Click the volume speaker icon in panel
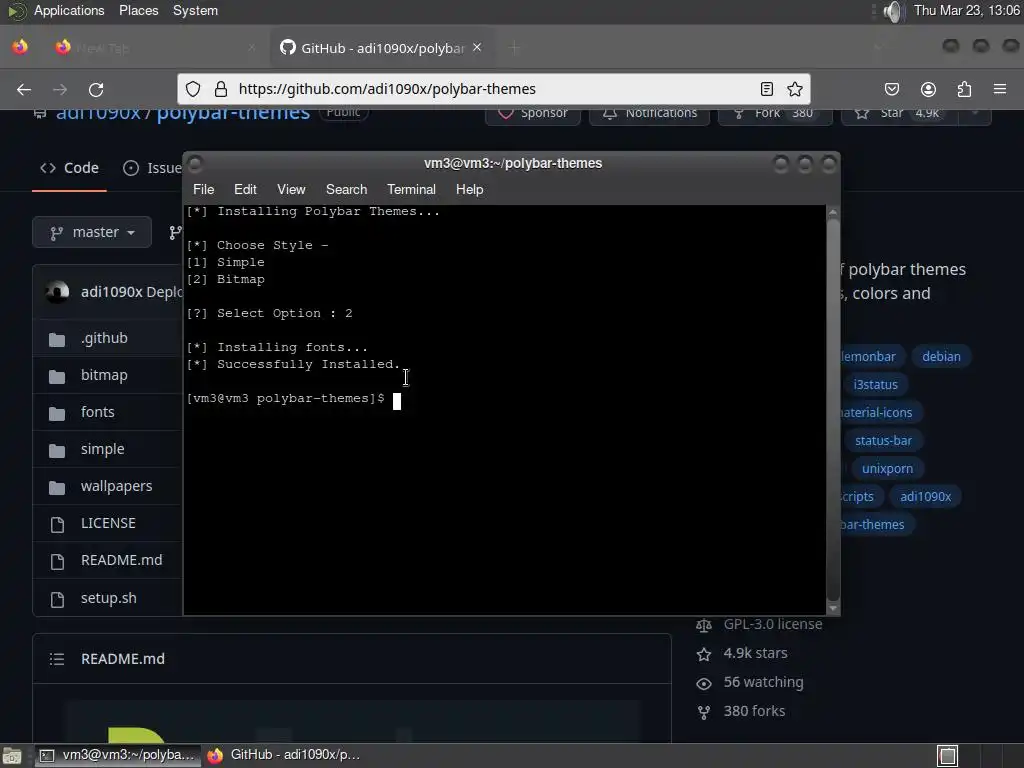1024x768 pixels. tap(892, 11)
